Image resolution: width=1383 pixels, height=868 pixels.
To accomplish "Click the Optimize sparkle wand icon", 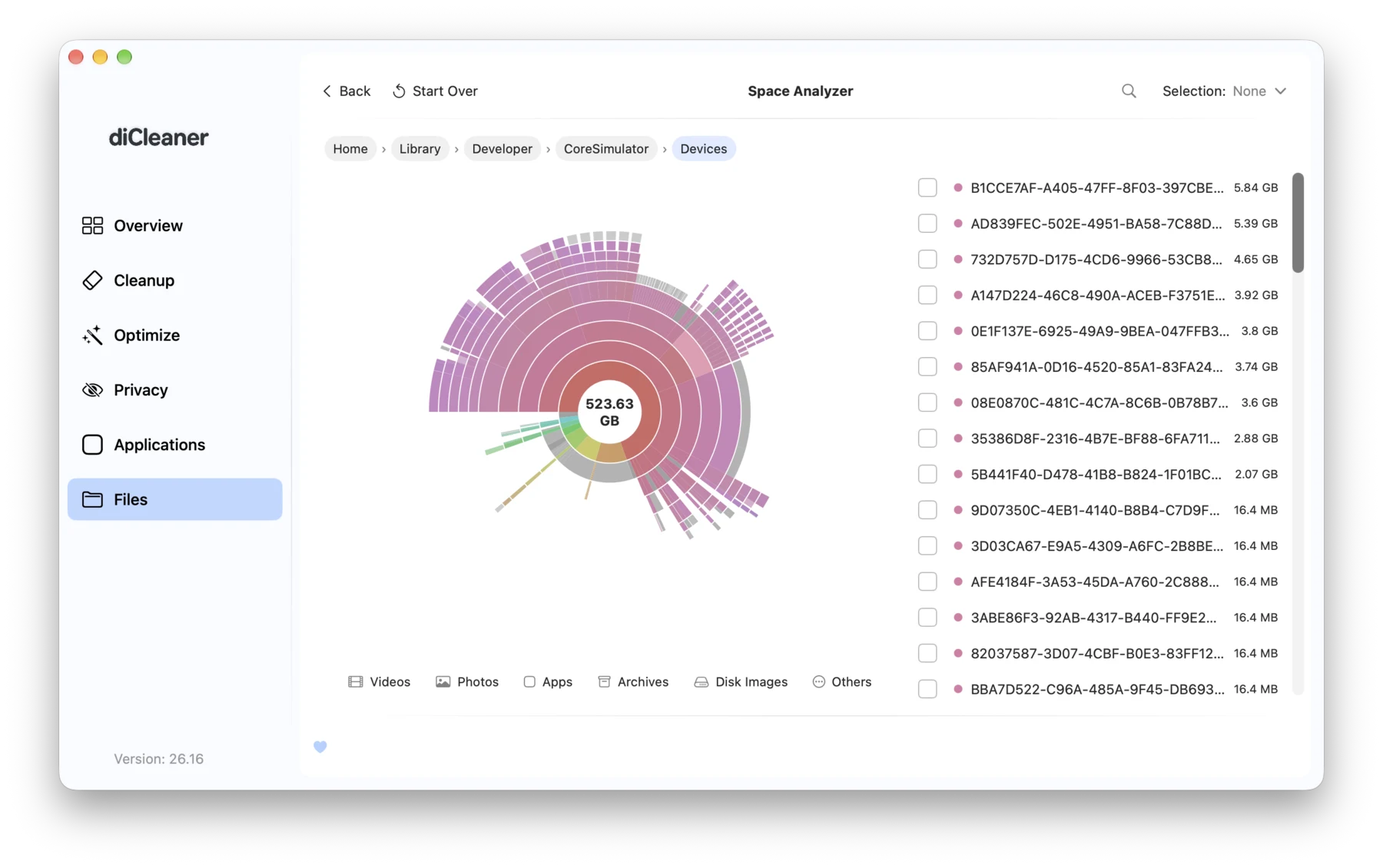I will click(92, 335).
